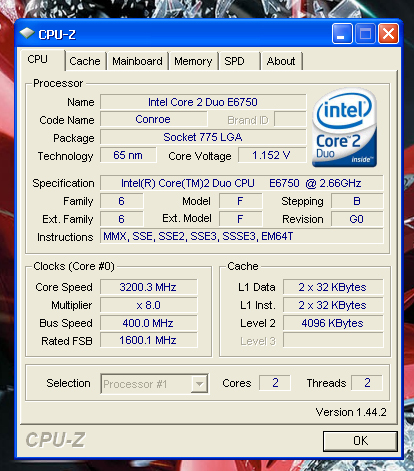
Task: Click the Specification field showing '@ 2.66GHz'
Action: click(x=242, y=183)
